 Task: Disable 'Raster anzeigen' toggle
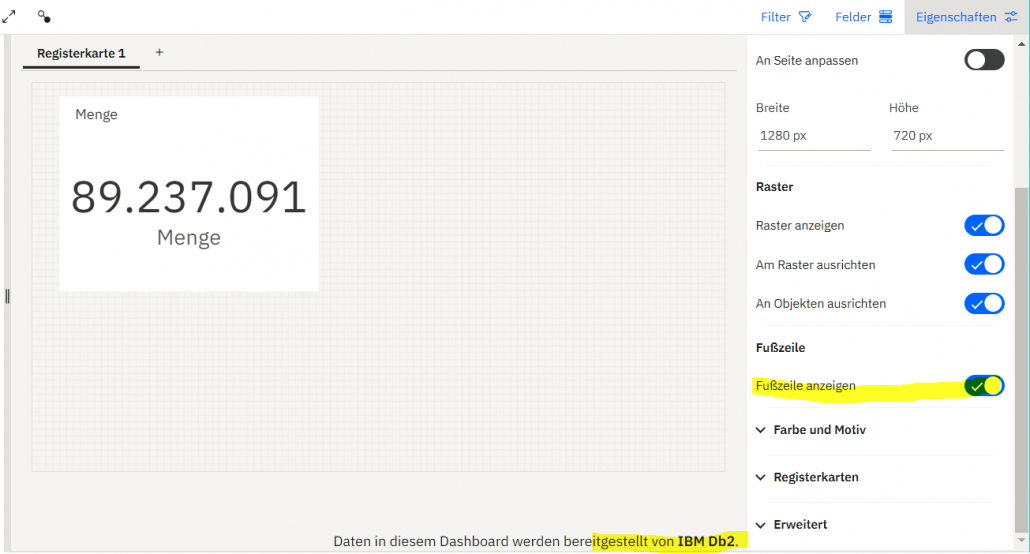[984, 225]
